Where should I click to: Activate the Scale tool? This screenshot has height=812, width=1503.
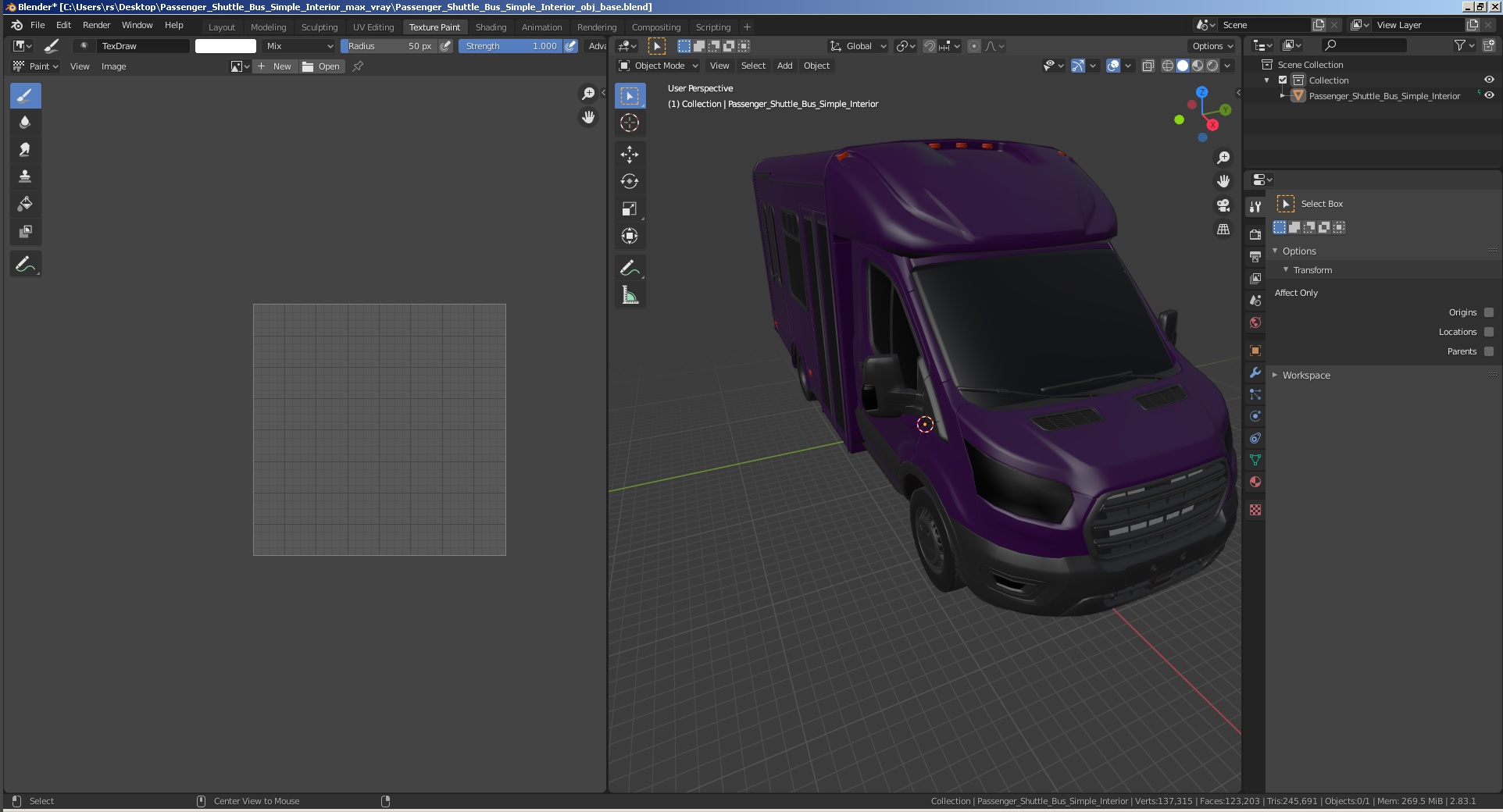[630, 209]
